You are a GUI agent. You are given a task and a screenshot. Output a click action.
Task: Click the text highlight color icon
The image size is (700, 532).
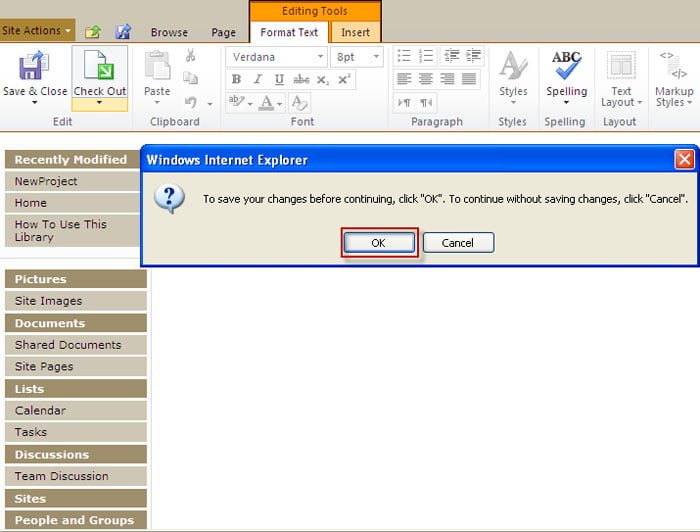point(237,102)
